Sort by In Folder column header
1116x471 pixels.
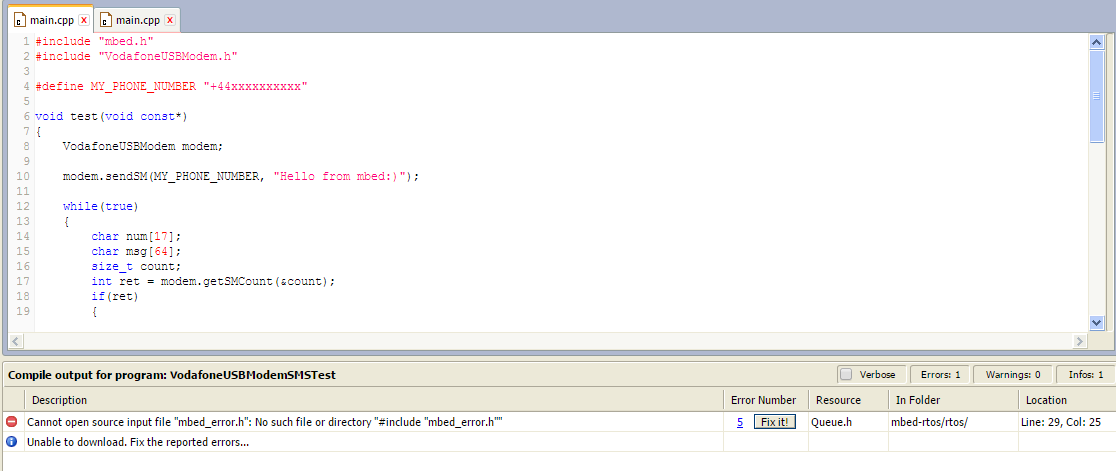(953, 400)
